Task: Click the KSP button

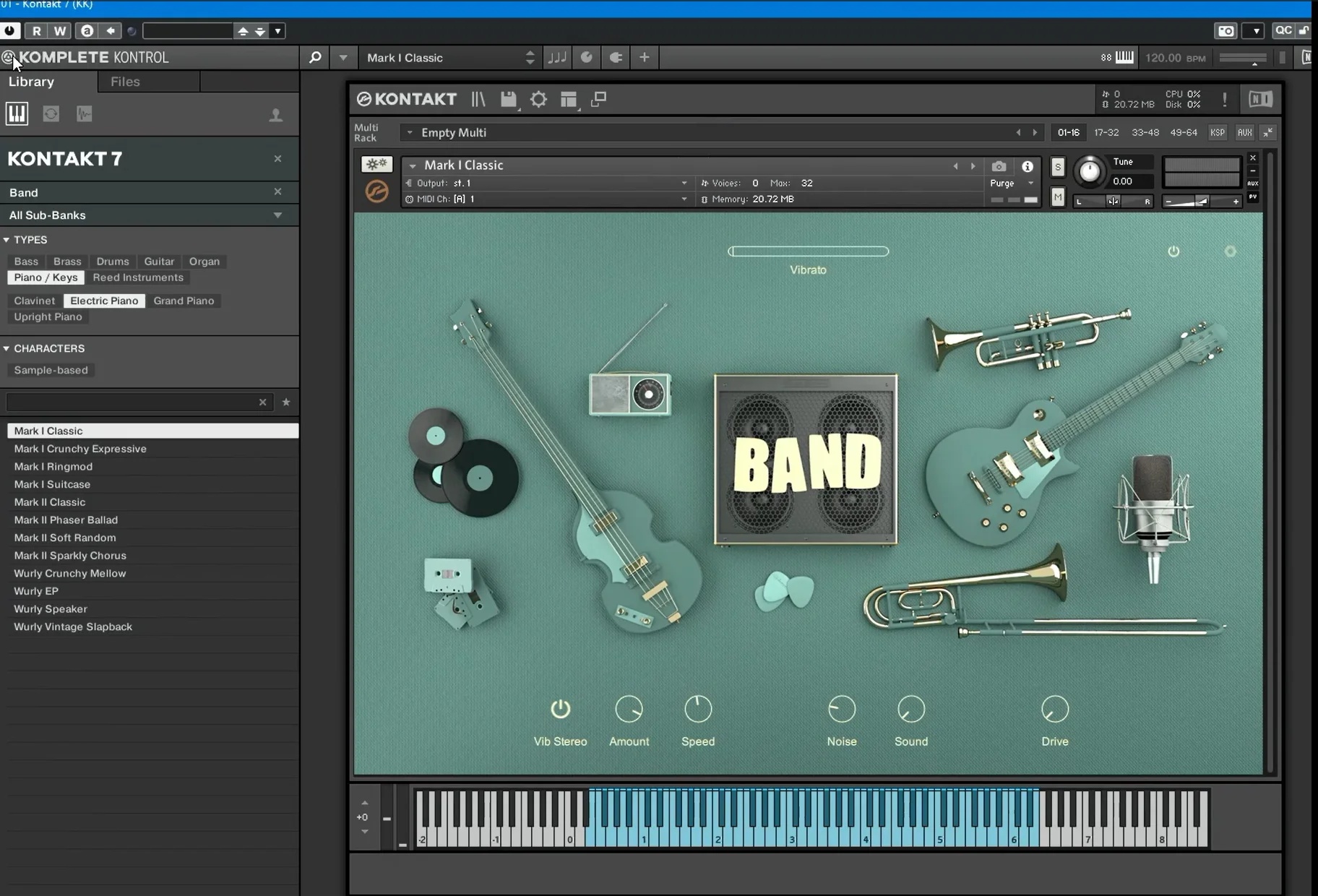Action: pos(1218,133)
